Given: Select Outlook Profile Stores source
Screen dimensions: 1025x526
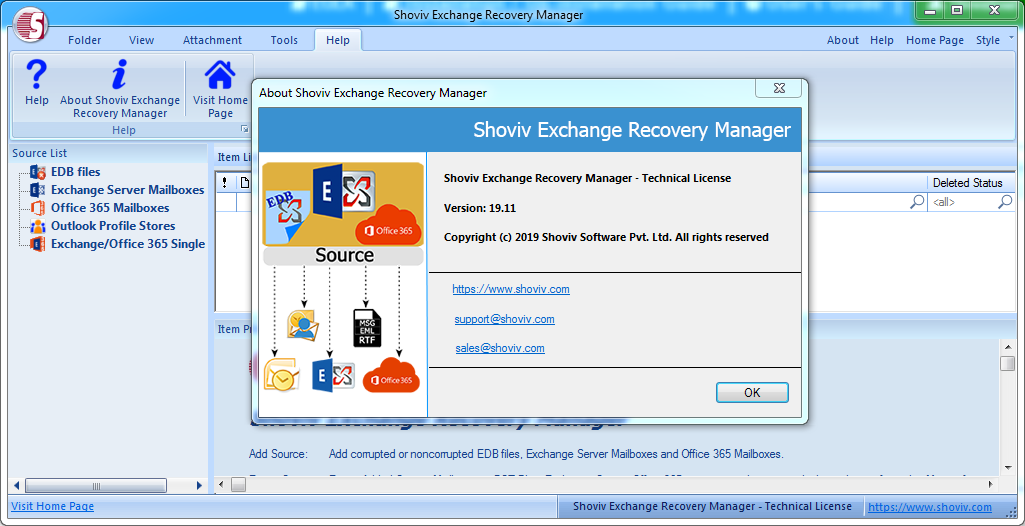Looking at the screenshot, I should click(x=113, y=226).
